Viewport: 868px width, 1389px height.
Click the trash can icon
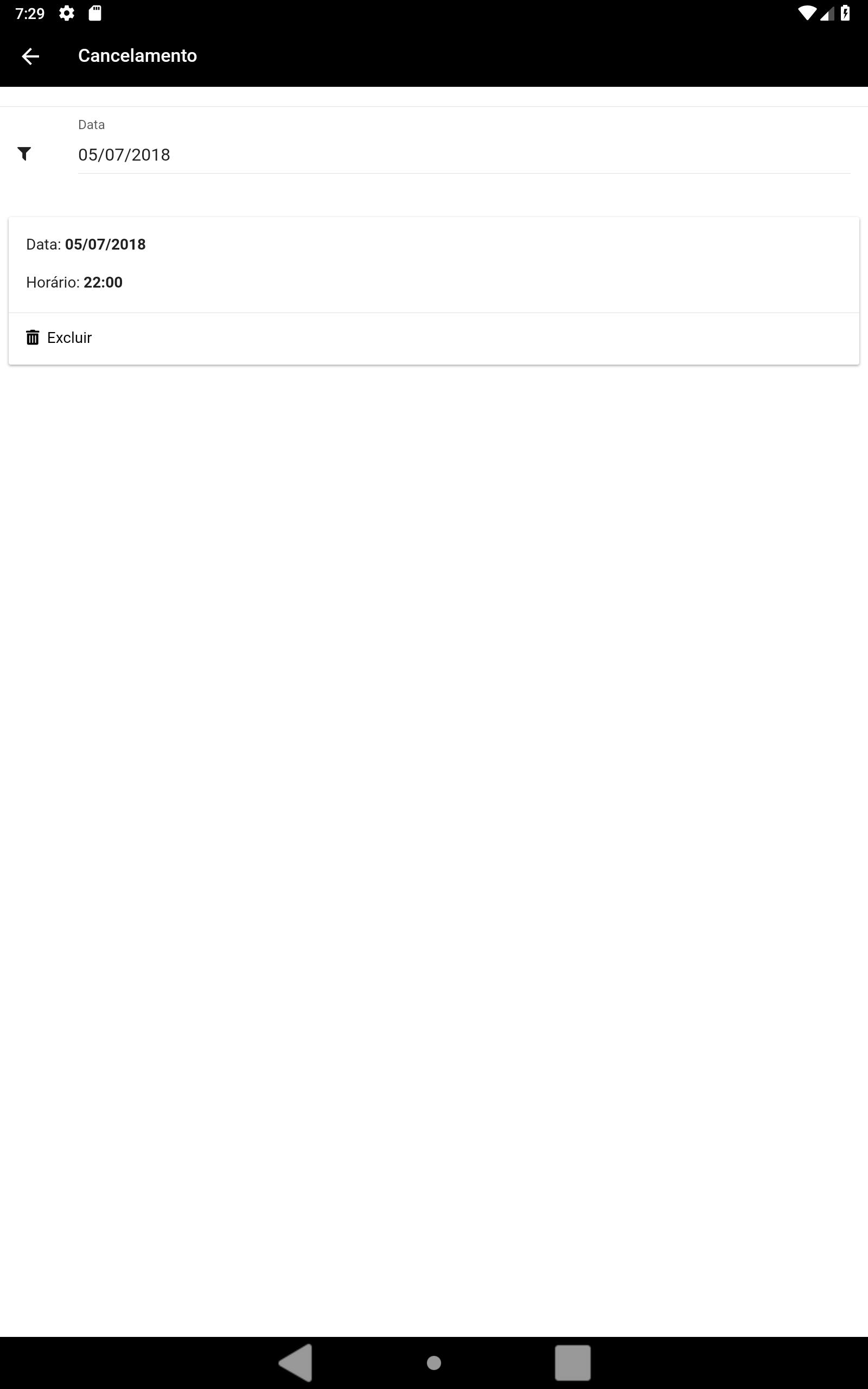33,337
